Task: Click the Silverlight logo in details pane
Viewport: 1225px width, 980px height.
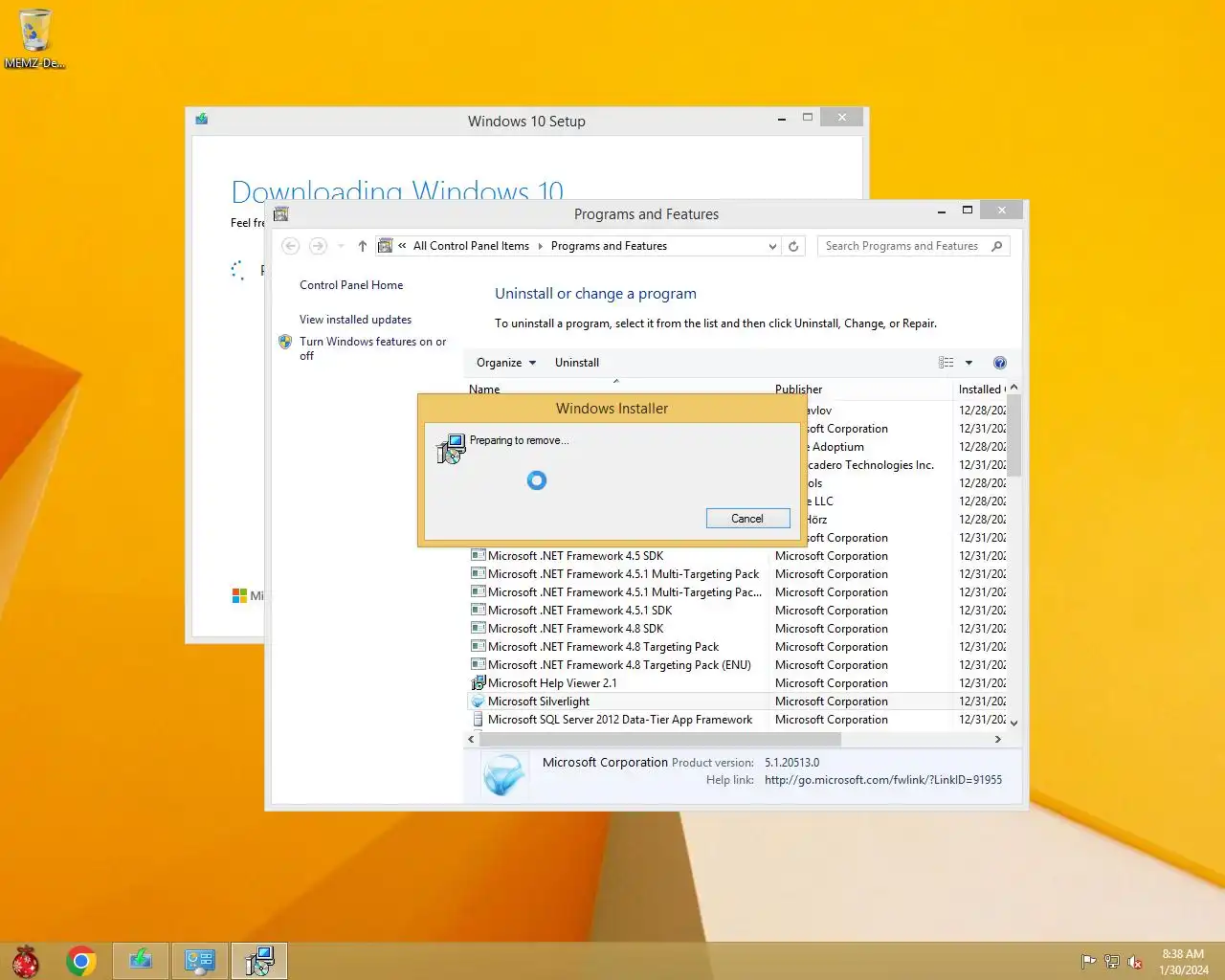Action: pyautogui.click(x=503, y=774)
